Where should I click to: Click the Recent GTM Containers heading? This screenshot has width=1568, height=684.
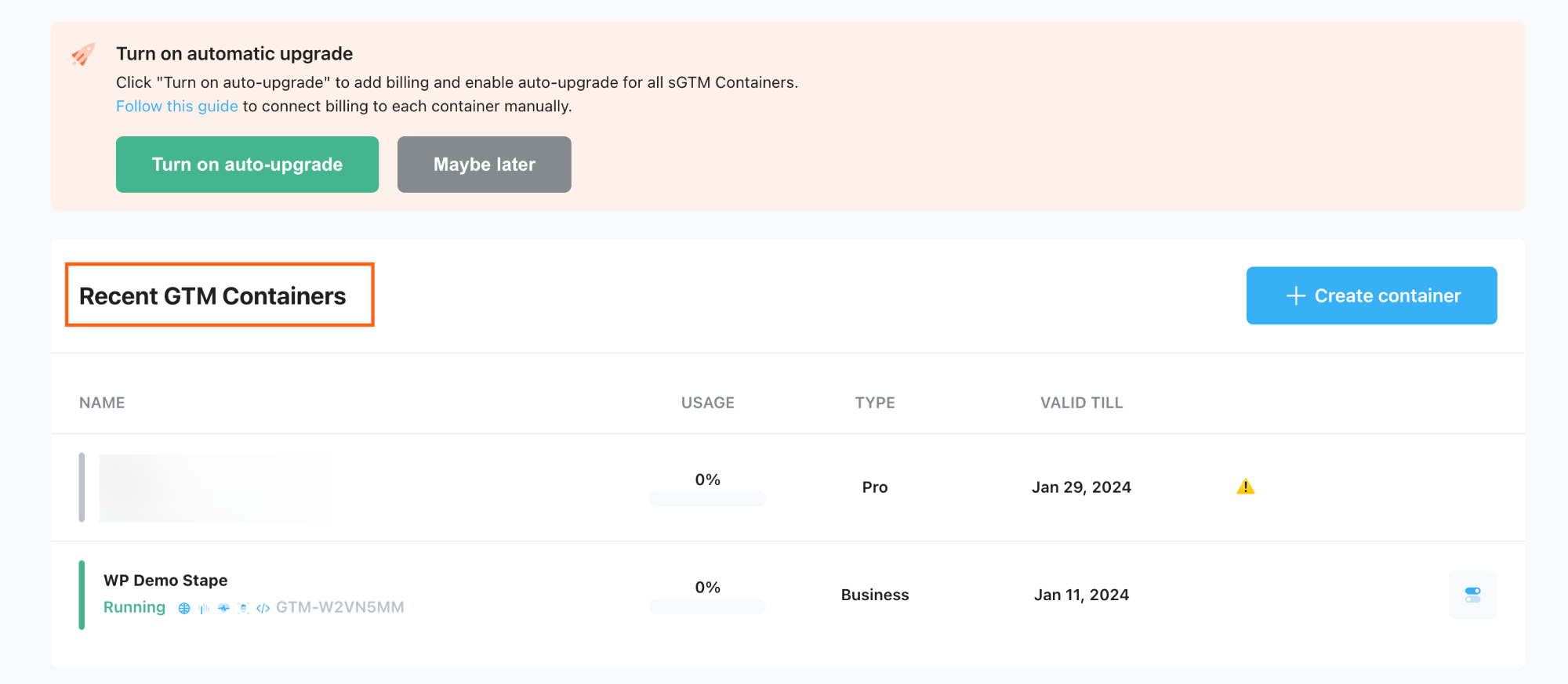click(x=212, y=296)
